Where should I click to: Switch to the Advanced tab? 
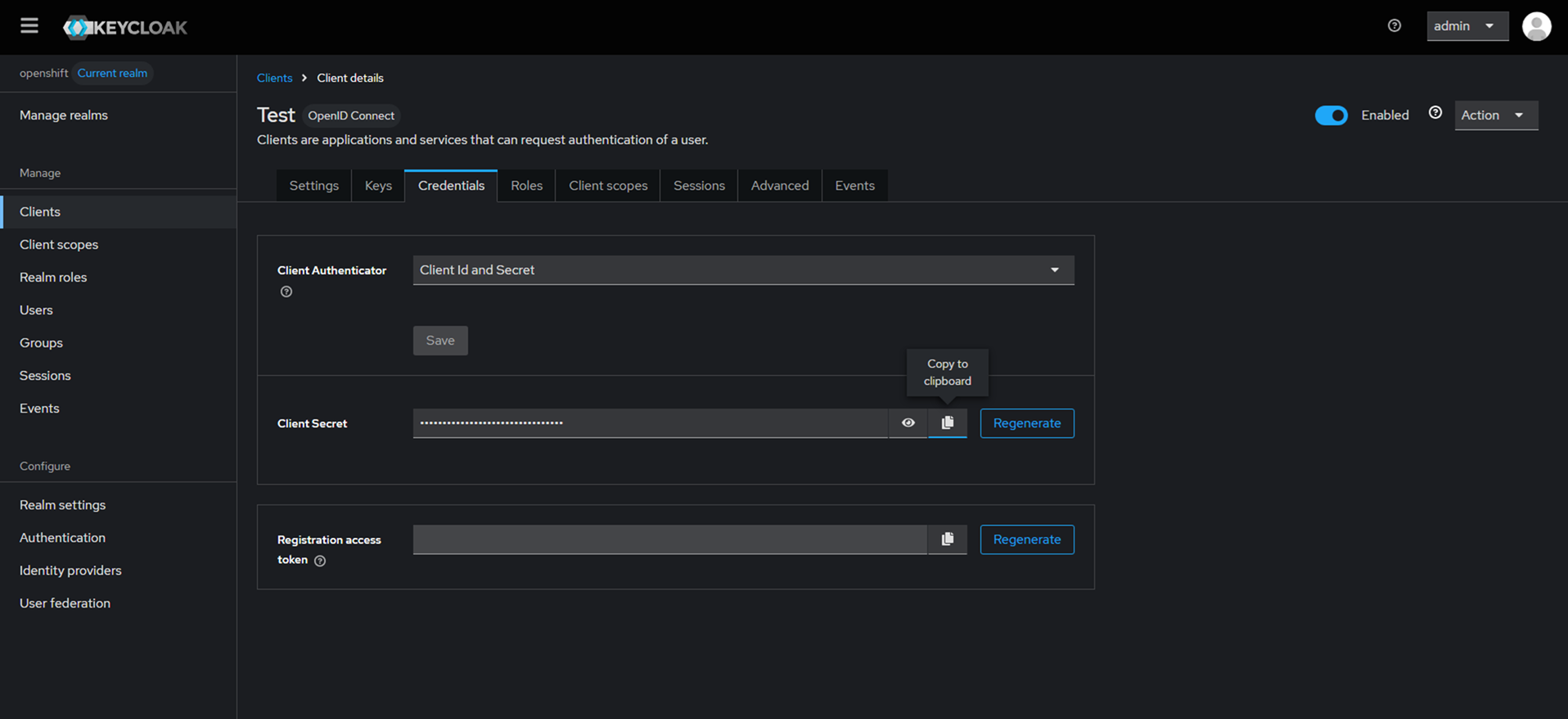(779, 186)
